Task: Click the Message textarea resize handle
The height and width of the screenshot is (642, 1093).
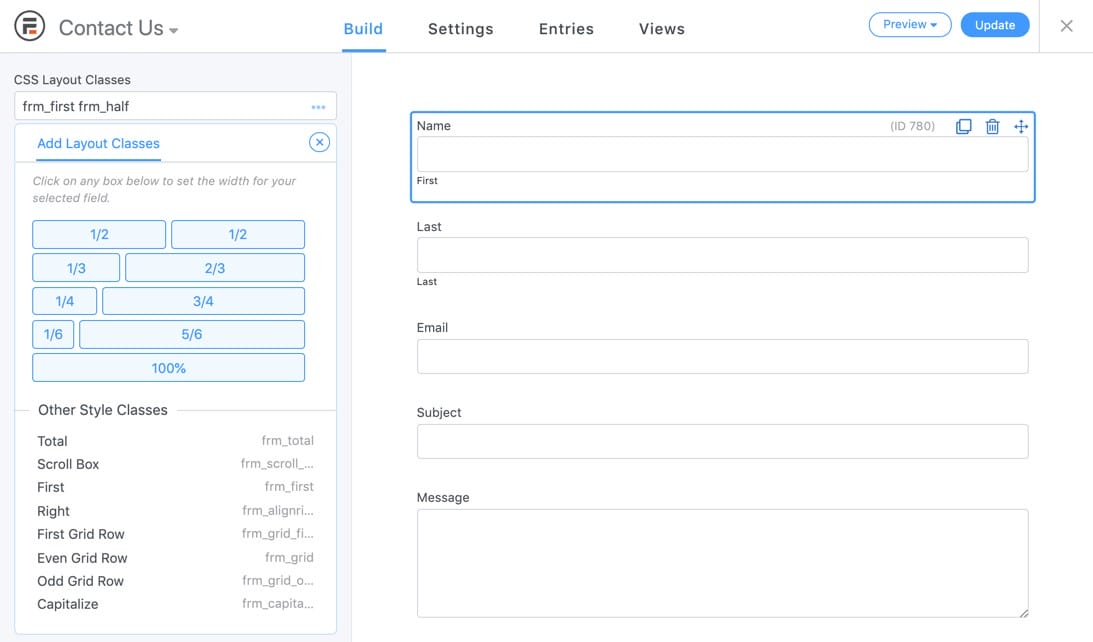Action: coord(1022,612)
